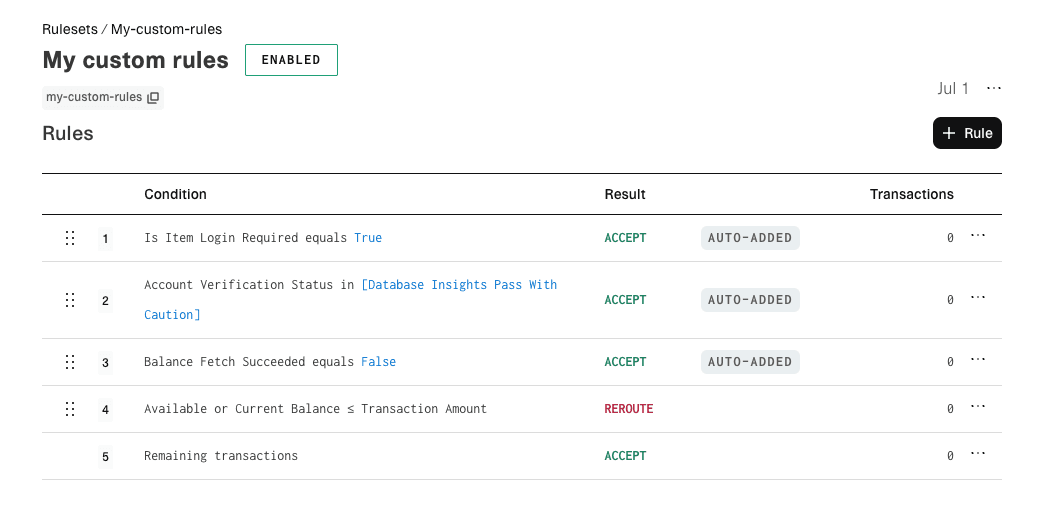The image size is (1050, 515).
Task: Click the ENABLED status badge
Action: pyautogui.click(x=291, y=60)
